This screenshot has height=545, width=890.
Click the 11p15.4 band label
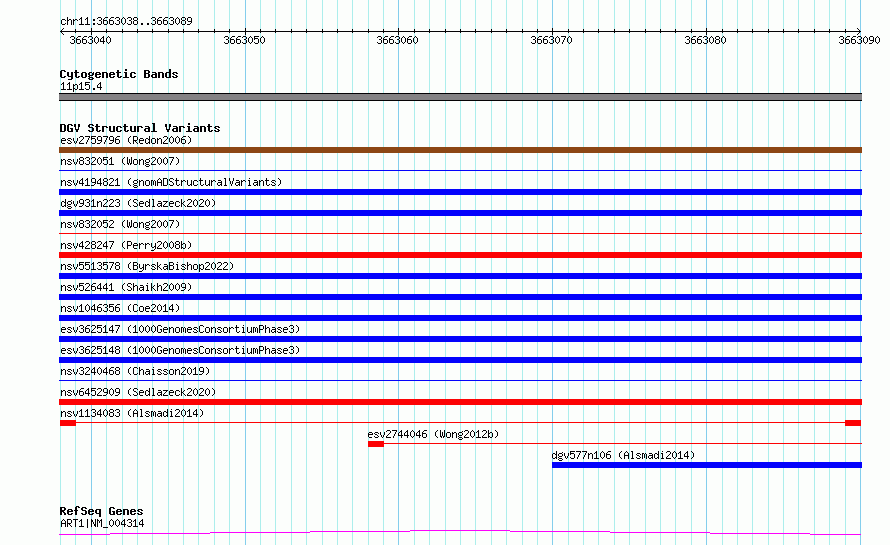coord(81,86)
